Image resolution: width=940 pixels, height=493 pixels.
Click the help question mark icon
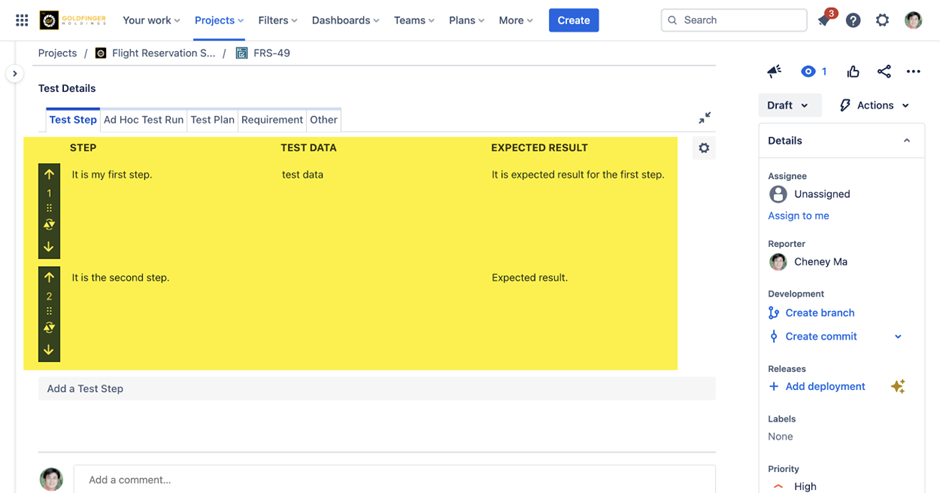(853, 20)
